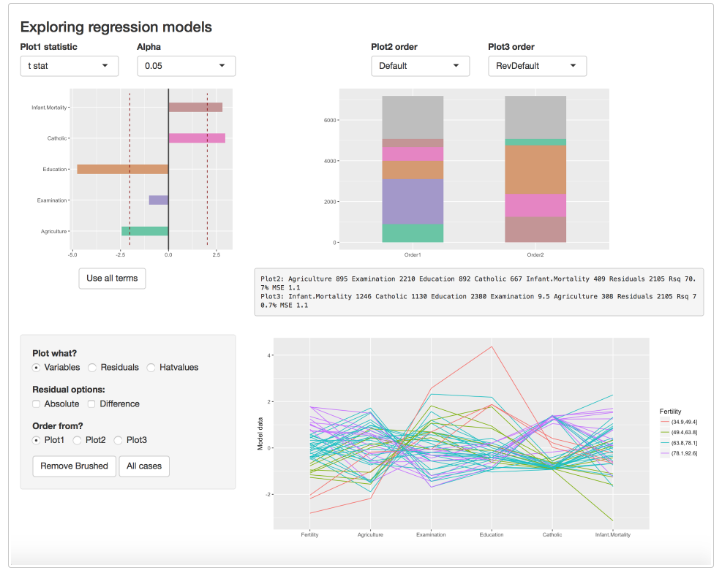The height and width of the screenshot is (581, 727).
Task: Choose Plot3 under Order from
Action: [119, 440]
